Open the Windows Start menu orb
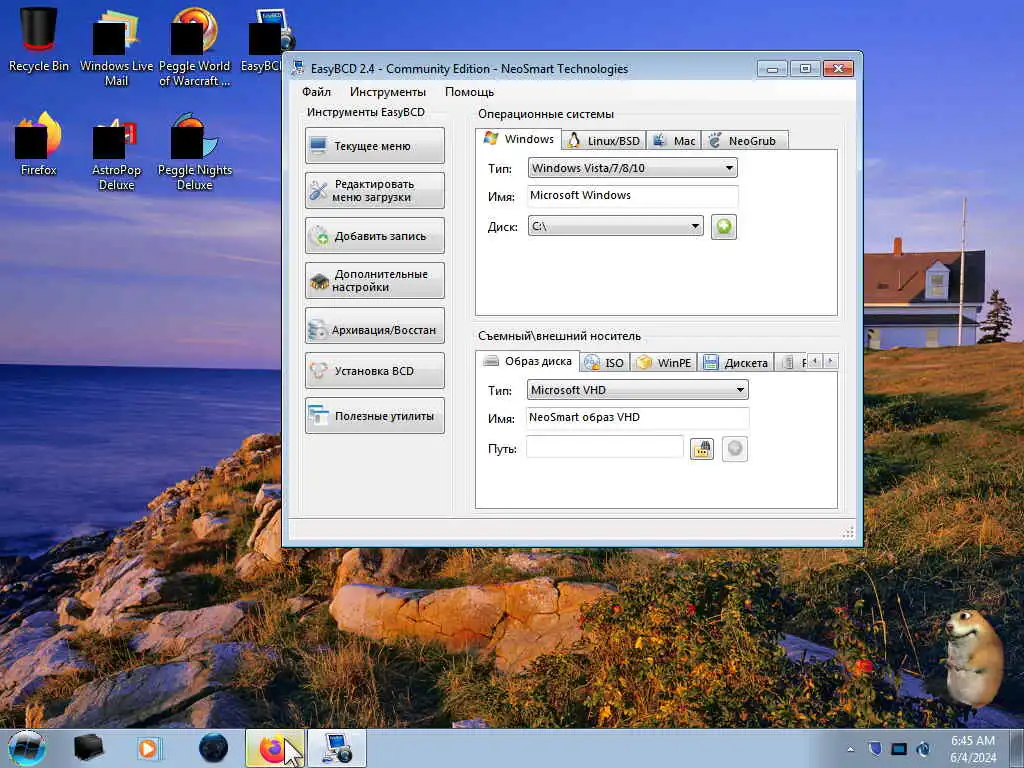 27,748
